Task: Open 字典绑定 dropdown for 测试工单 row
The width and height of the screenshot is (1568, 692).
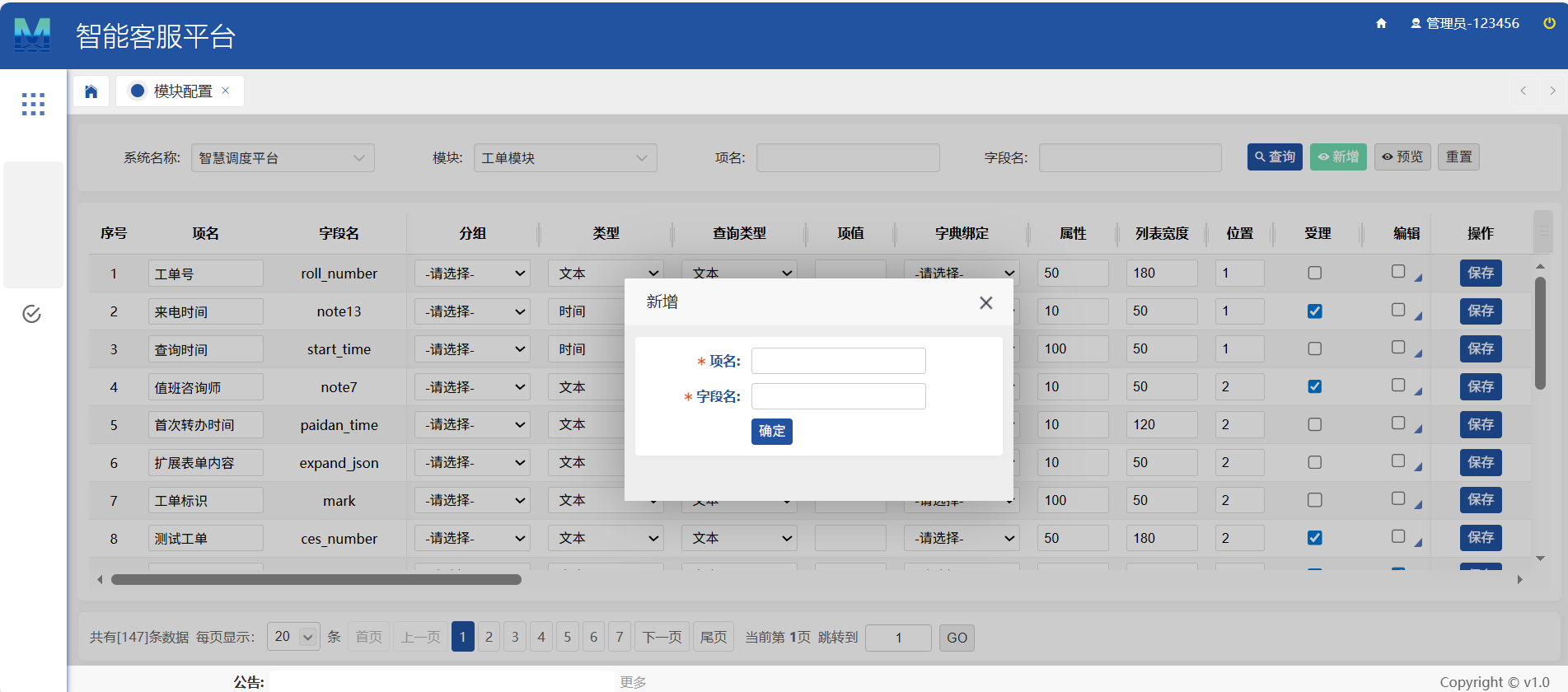Action: coord(962,538)
